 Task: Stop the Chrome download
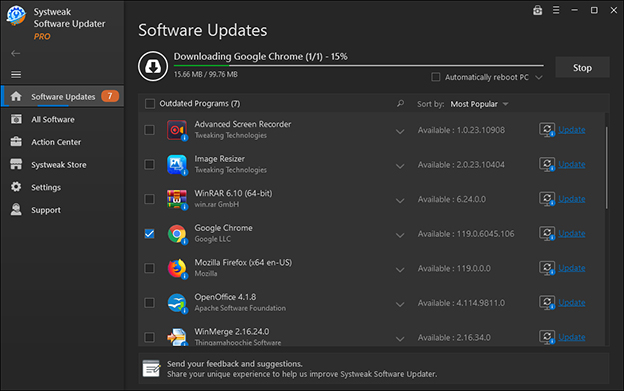tap(582, 68)
